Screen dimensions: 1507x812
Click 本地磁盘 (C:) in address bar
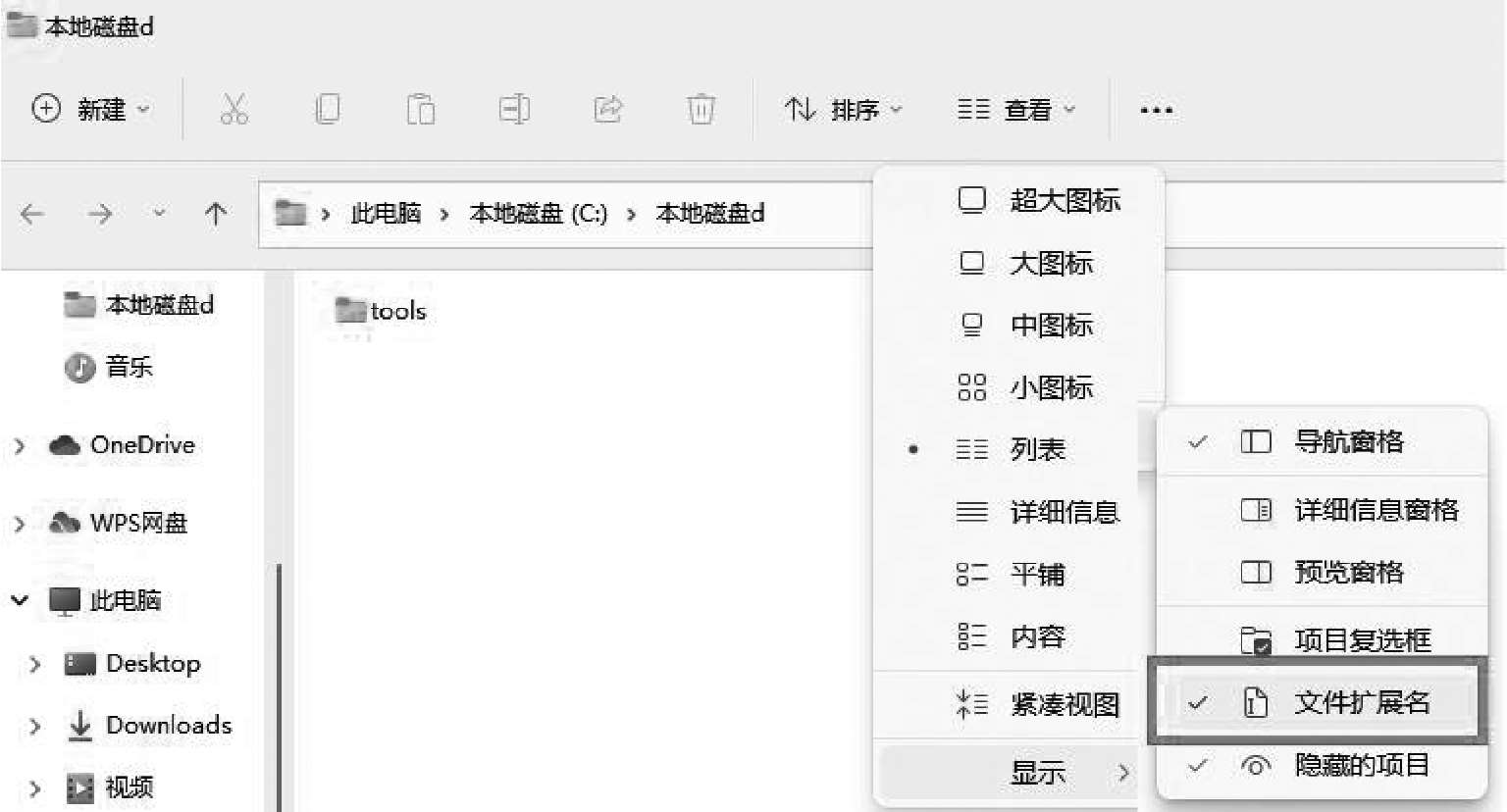click(x=539, y=214)
